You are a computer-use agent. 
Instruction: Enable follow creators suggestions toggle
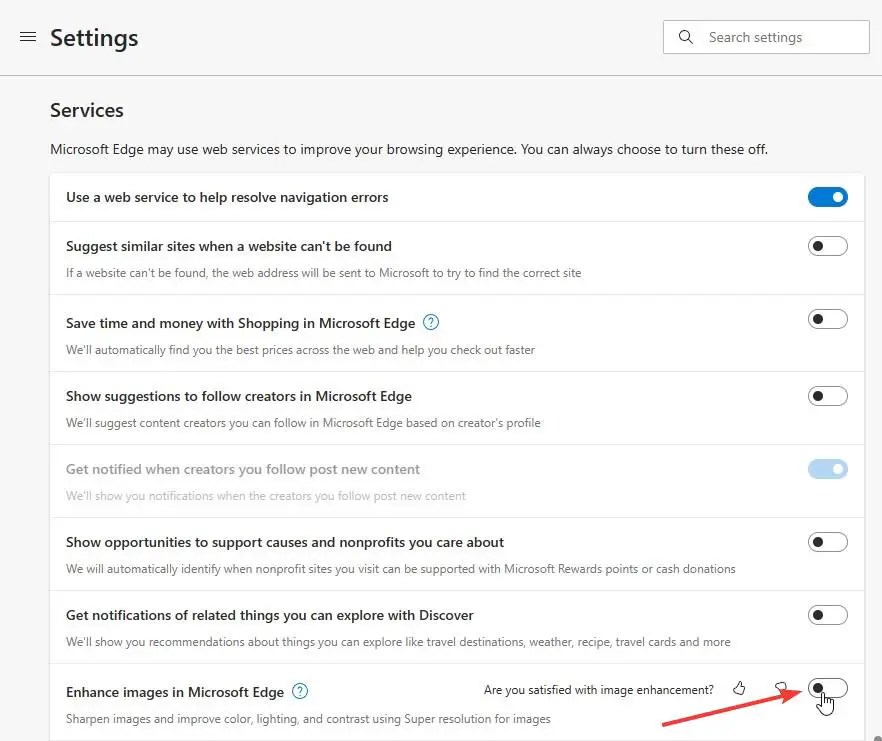point(827,396)
